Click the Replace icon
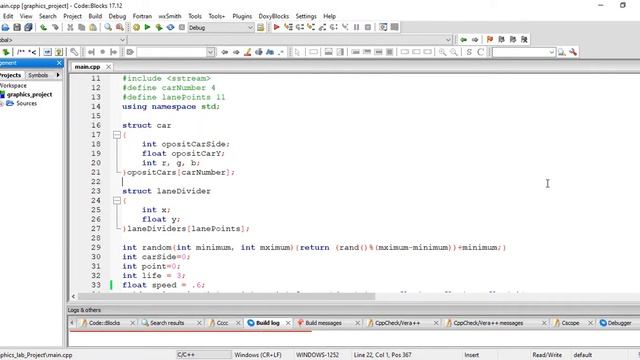640x360 pixels. click(x=120, y=27)
